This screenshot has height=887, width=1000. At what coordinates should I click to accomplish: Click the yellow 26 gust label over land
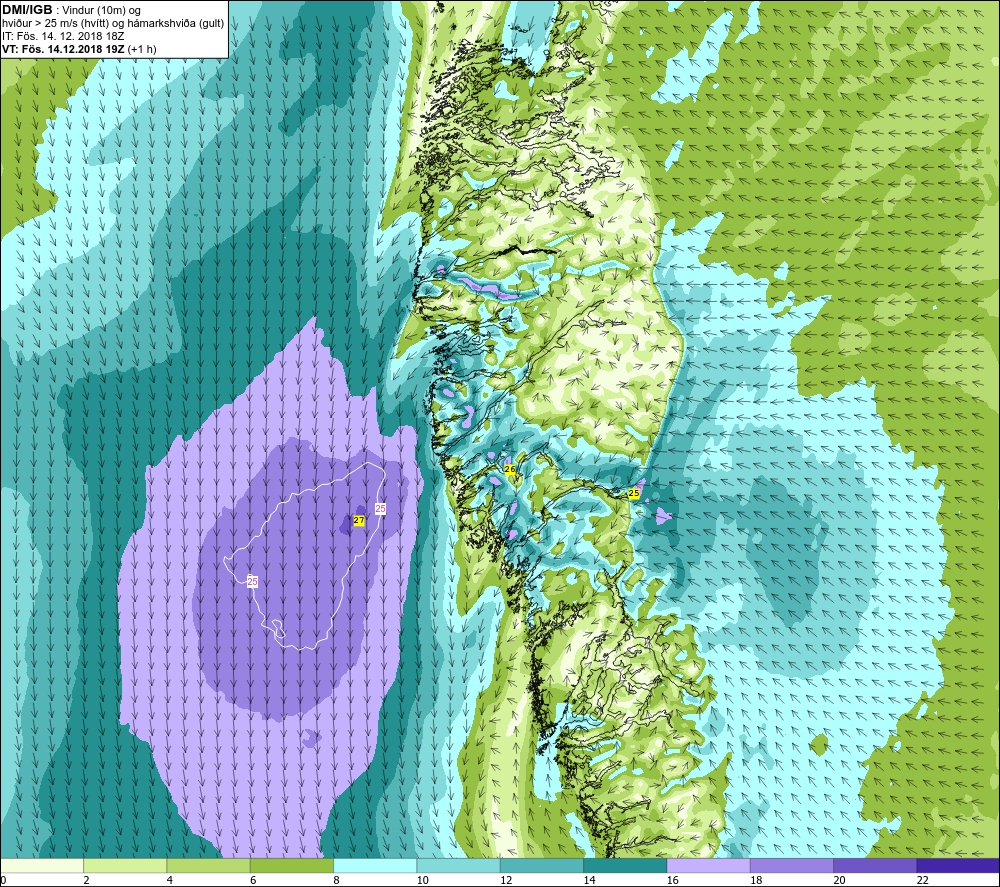pyautogui.click(x=510, y=469)
